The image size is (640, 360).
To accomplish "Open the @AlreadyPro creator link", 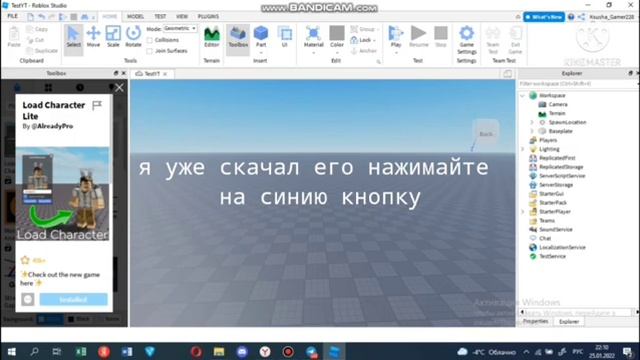I will (52, 126).
